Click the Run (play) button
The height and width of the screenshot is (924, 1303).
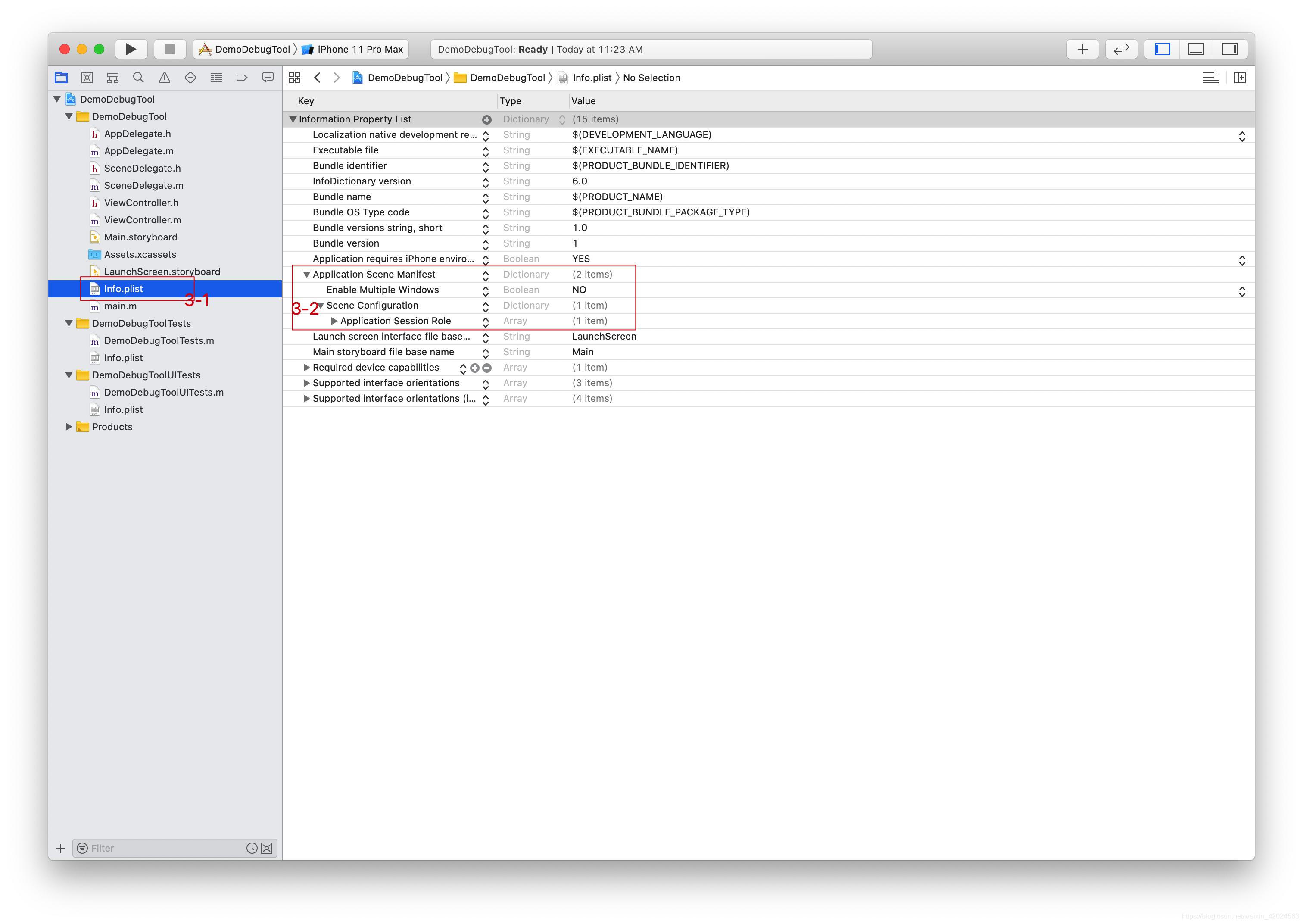point(131,49)
